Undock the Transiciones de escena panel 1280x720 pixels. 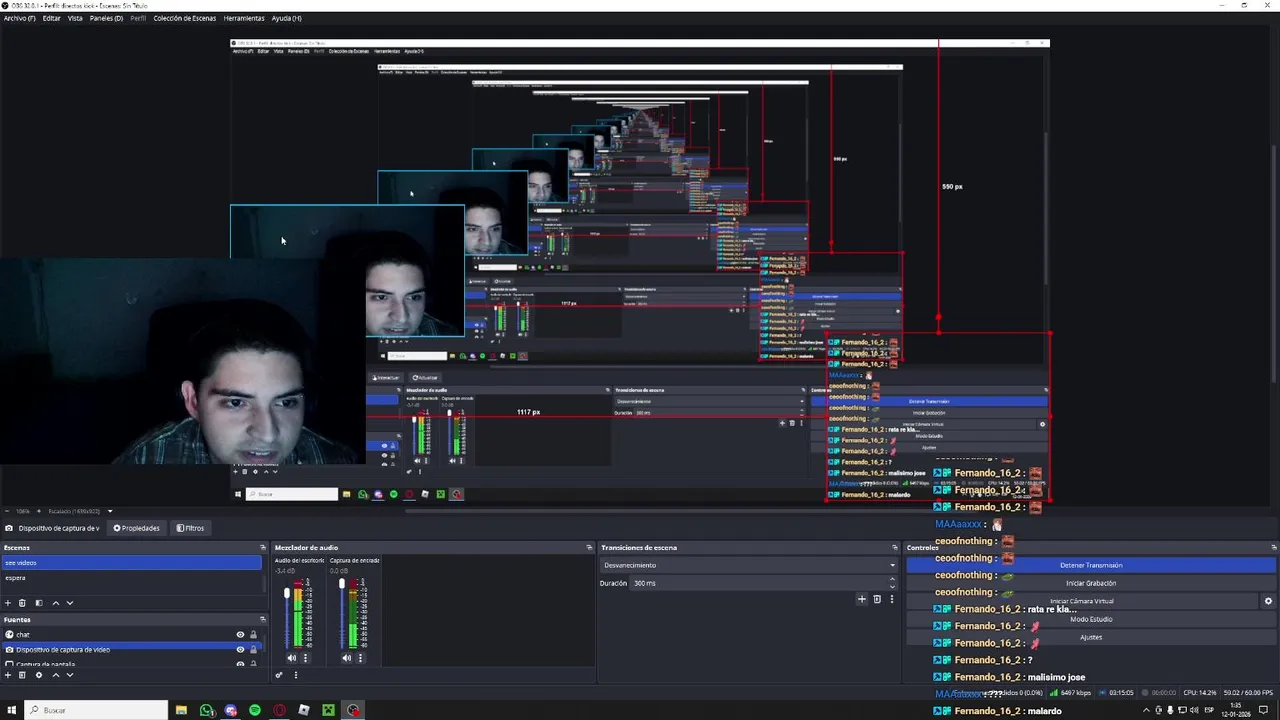click(x=894, y=548)
